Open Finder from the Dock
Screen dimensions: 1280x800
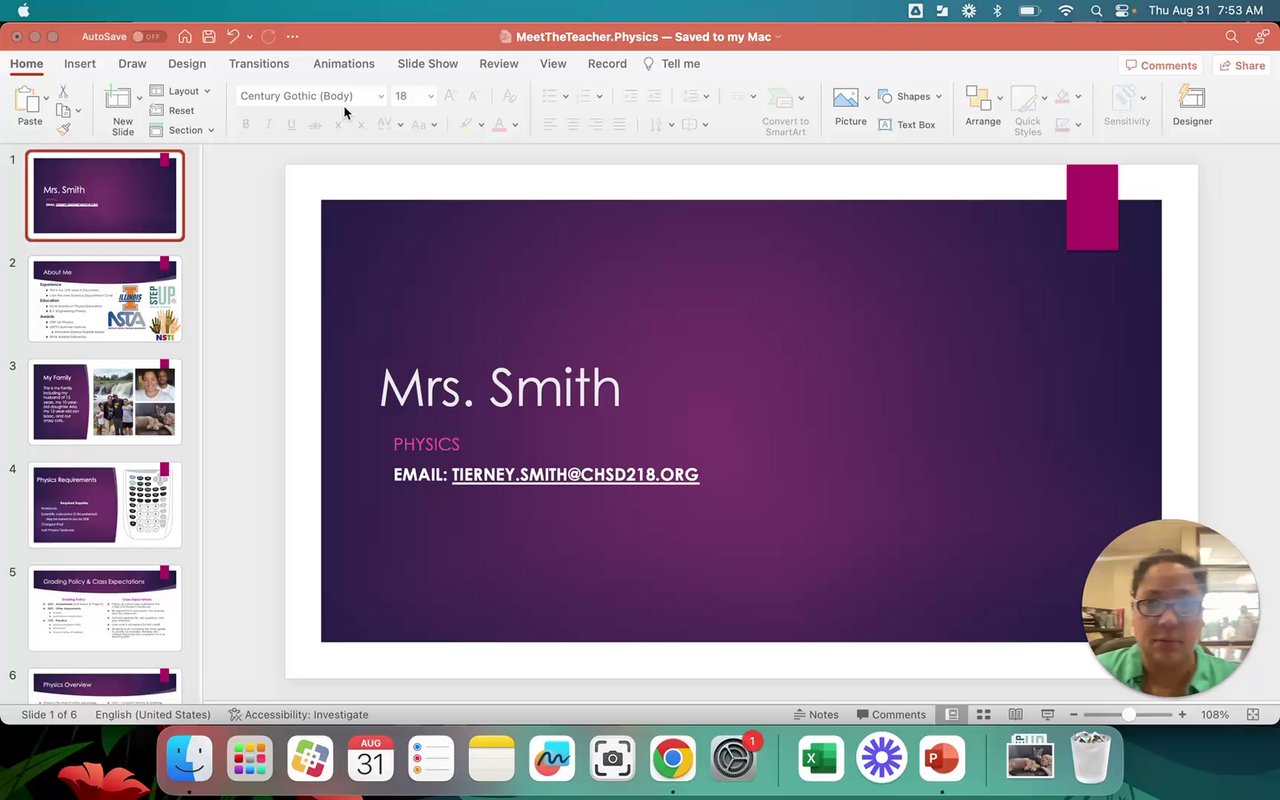(x=189, y=760)
